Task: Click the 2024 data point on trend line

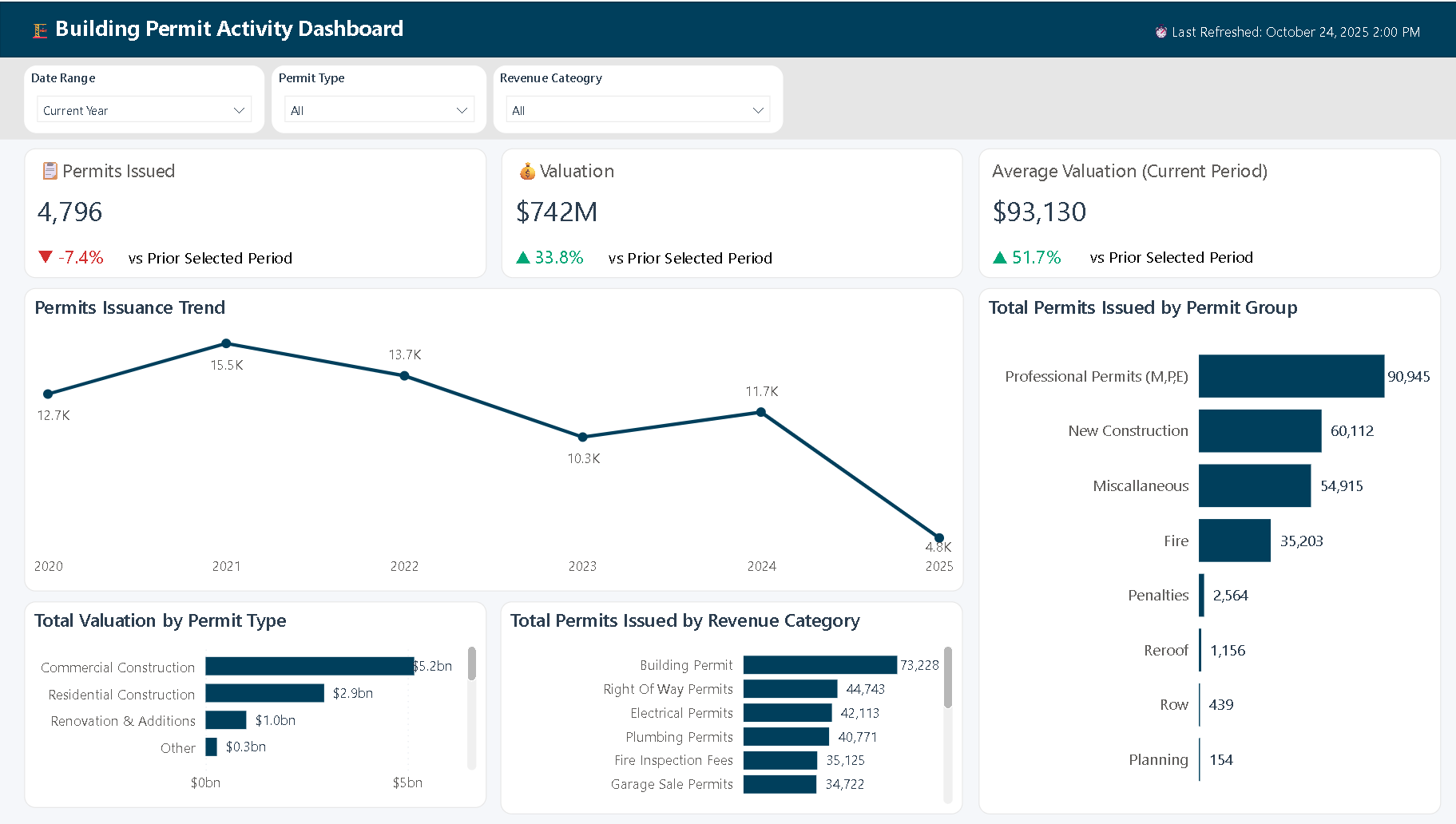Action: 761,412
